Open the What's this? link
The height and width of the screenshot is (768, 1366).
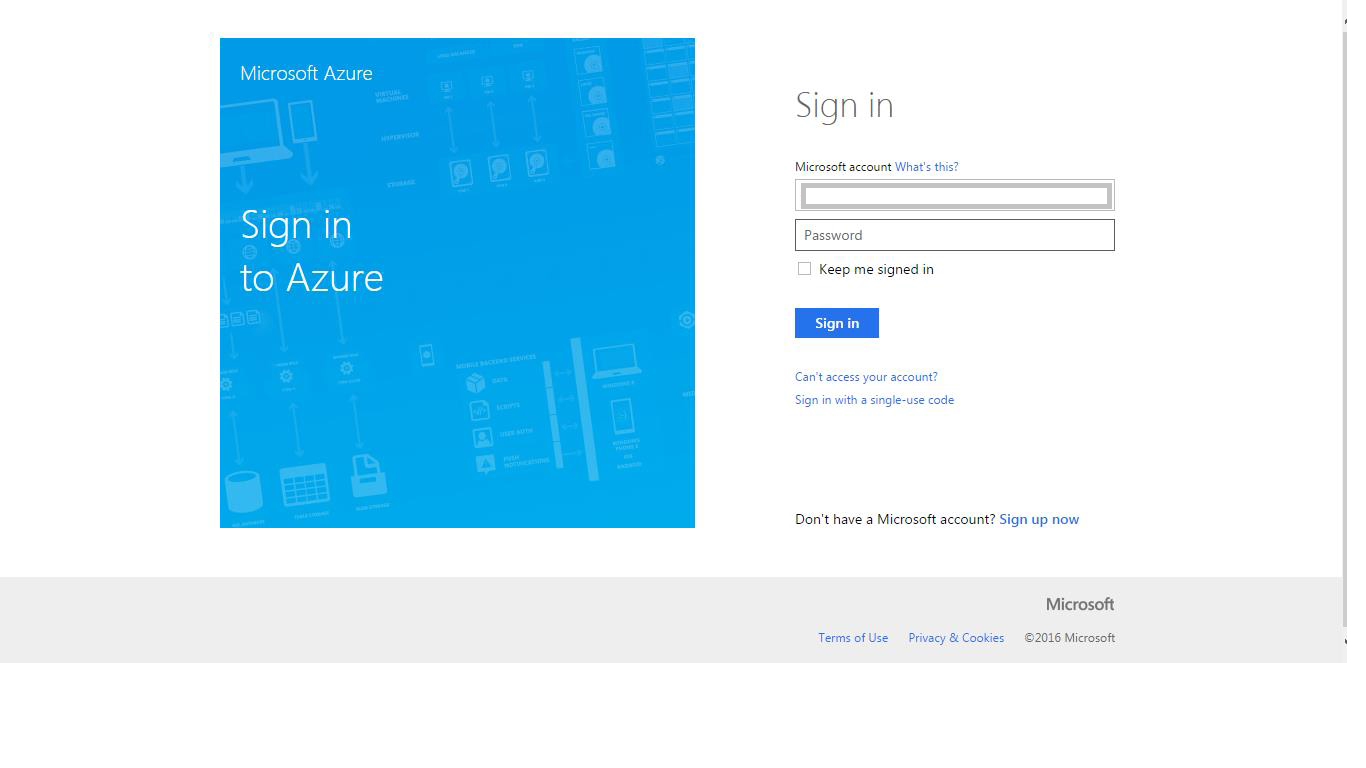pos(926,167)
